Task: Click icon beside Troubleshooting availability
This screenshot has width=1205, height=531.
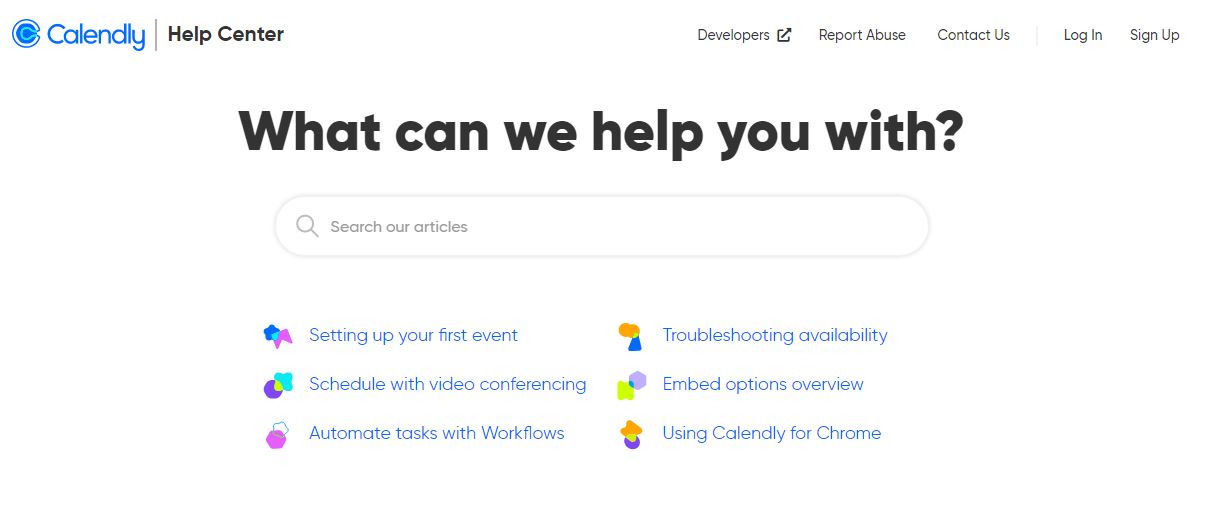Action: coord(630,336)
